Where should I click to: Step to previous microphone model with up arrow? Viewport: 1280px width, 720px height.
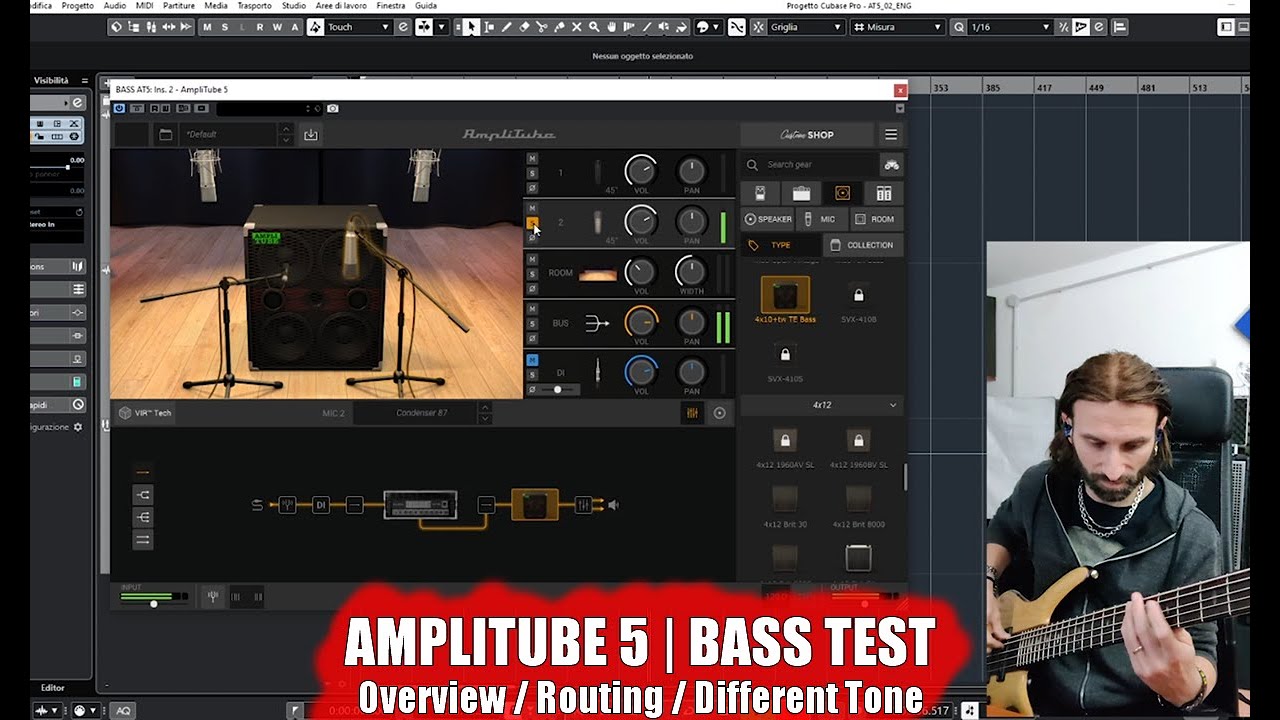[x=485, y=407]
